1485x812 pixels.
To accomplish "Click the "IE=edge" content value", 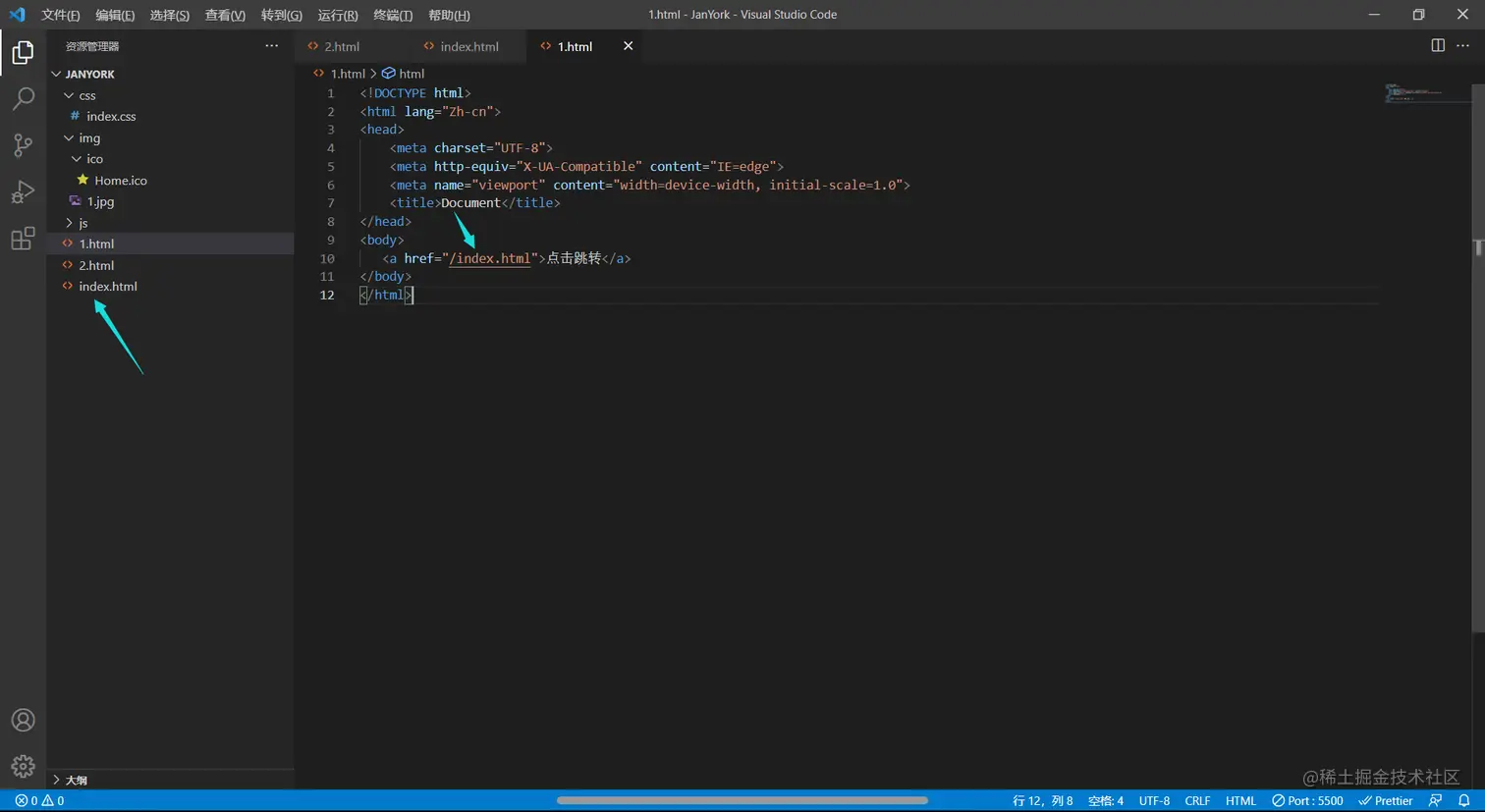I will [742, 167].
